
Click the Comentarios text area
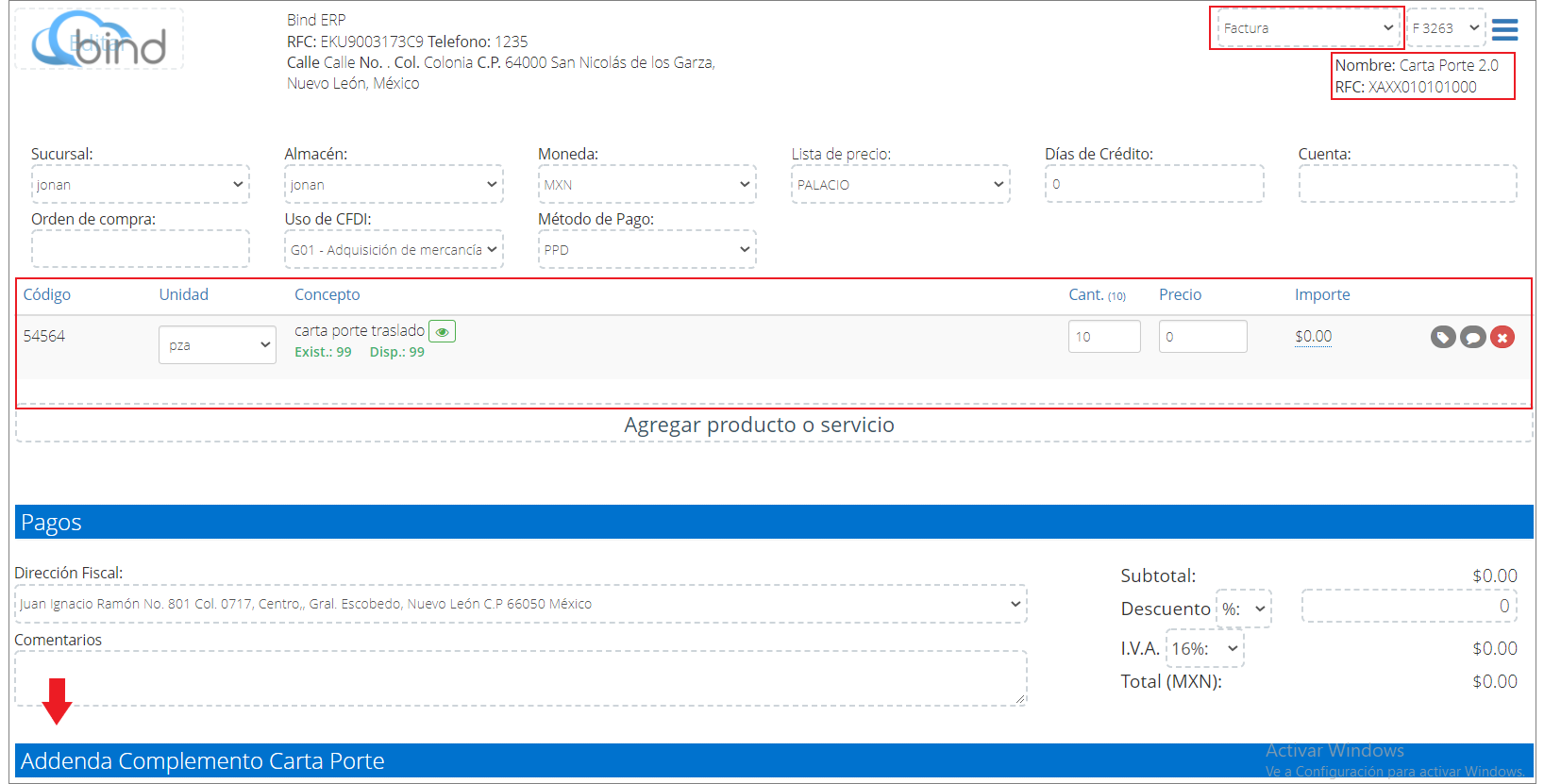point(521,678)
